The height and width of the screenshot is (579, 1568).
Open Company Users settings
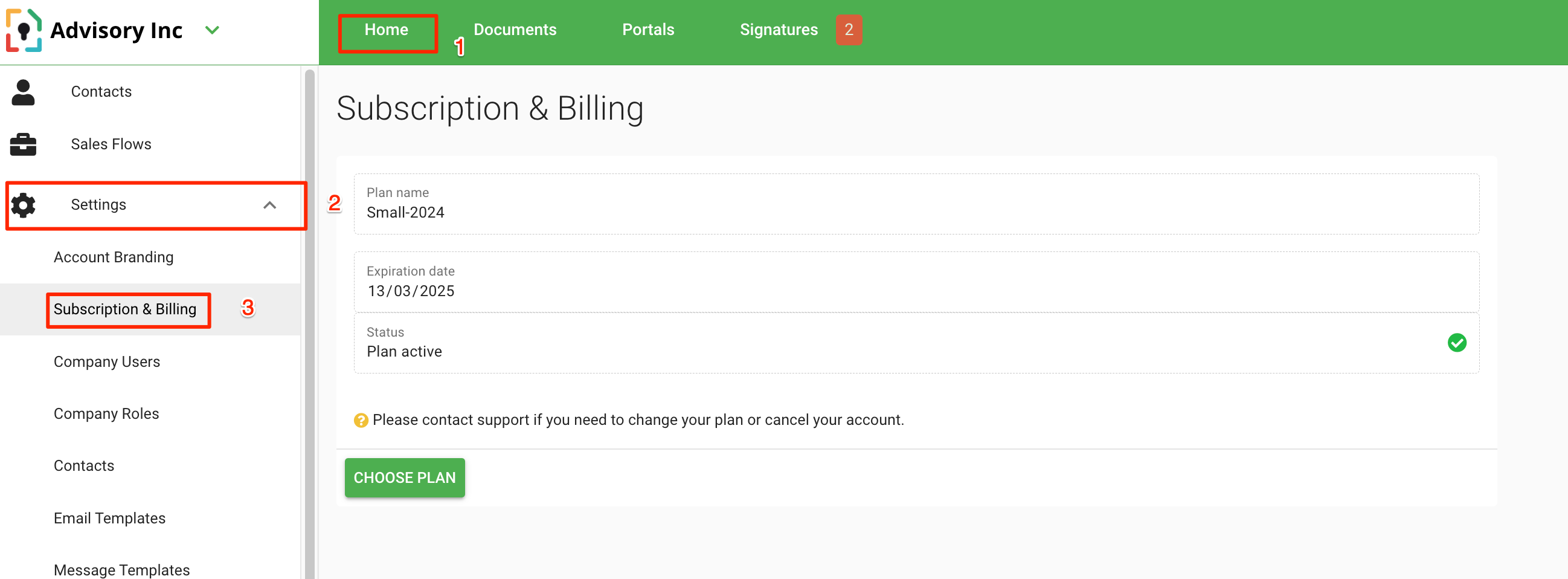pyautogui.click(x=107, y=361)
